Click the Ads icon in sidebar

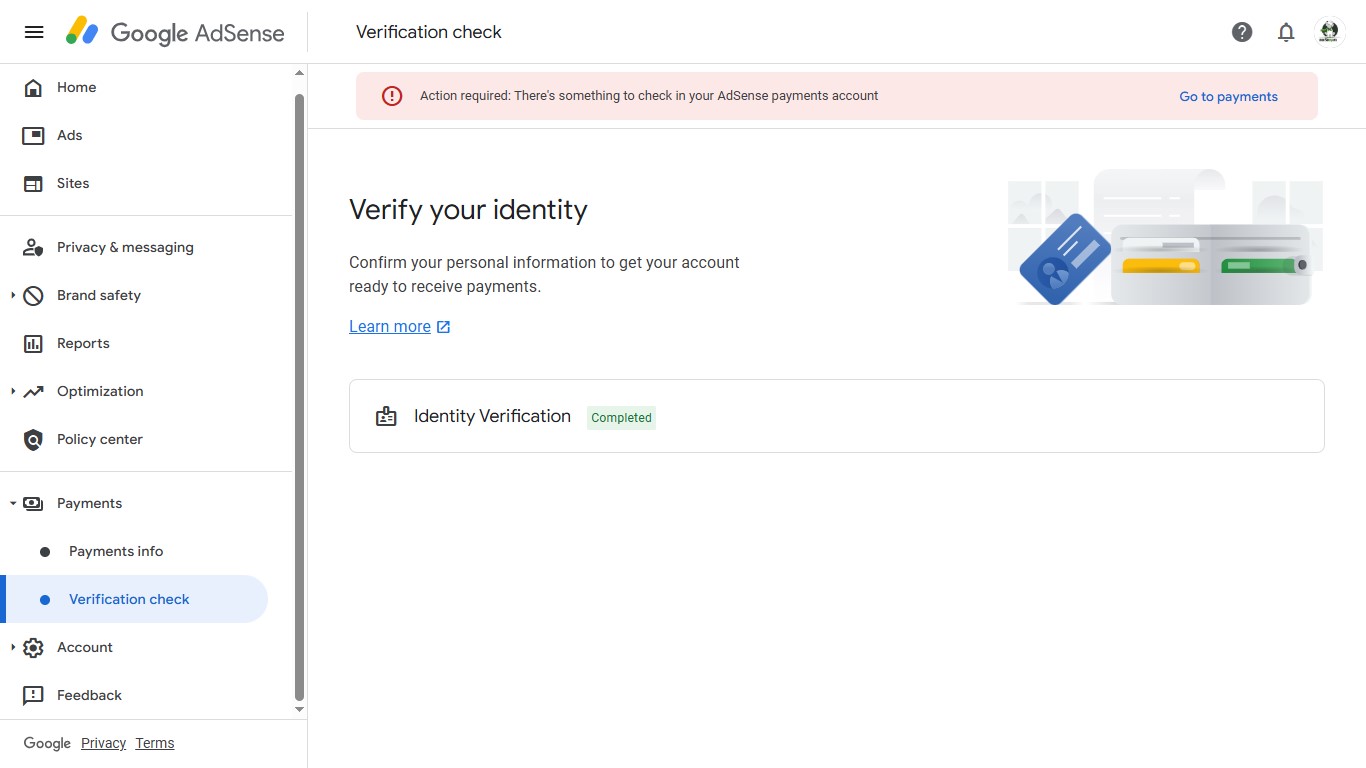point(33,136)
